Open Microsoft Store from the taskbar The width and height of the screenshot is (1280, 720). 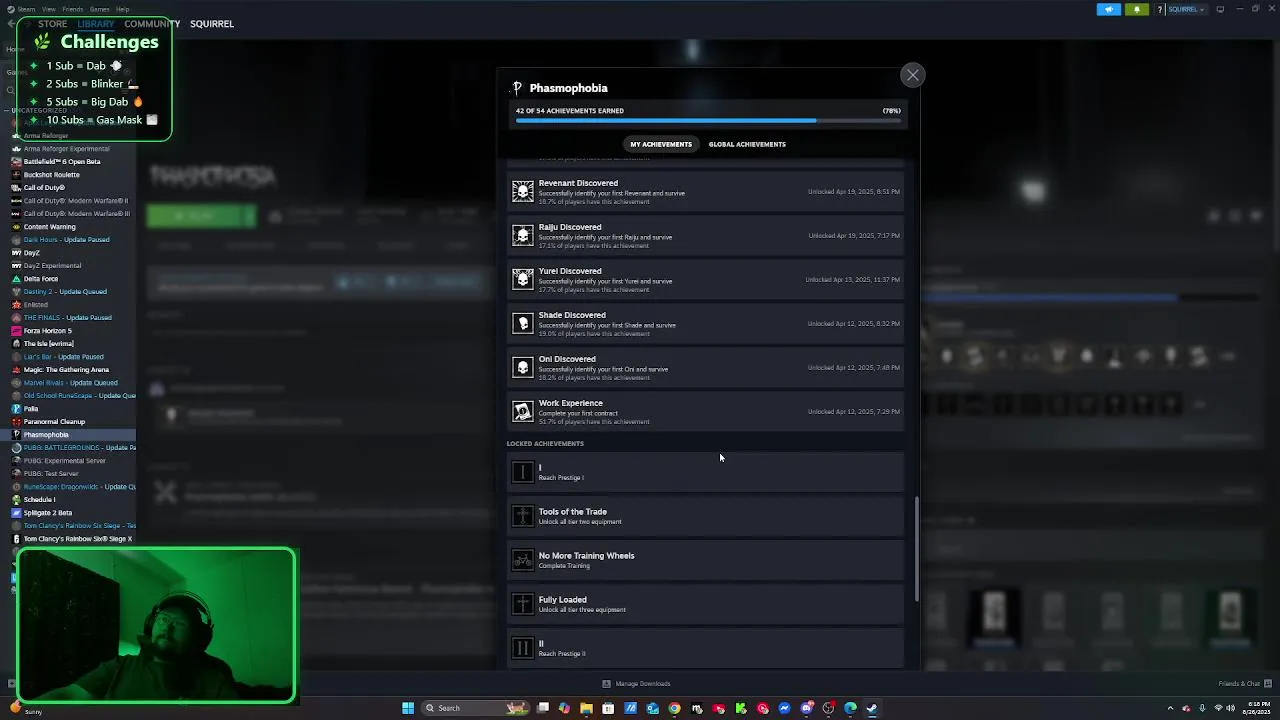608,708
